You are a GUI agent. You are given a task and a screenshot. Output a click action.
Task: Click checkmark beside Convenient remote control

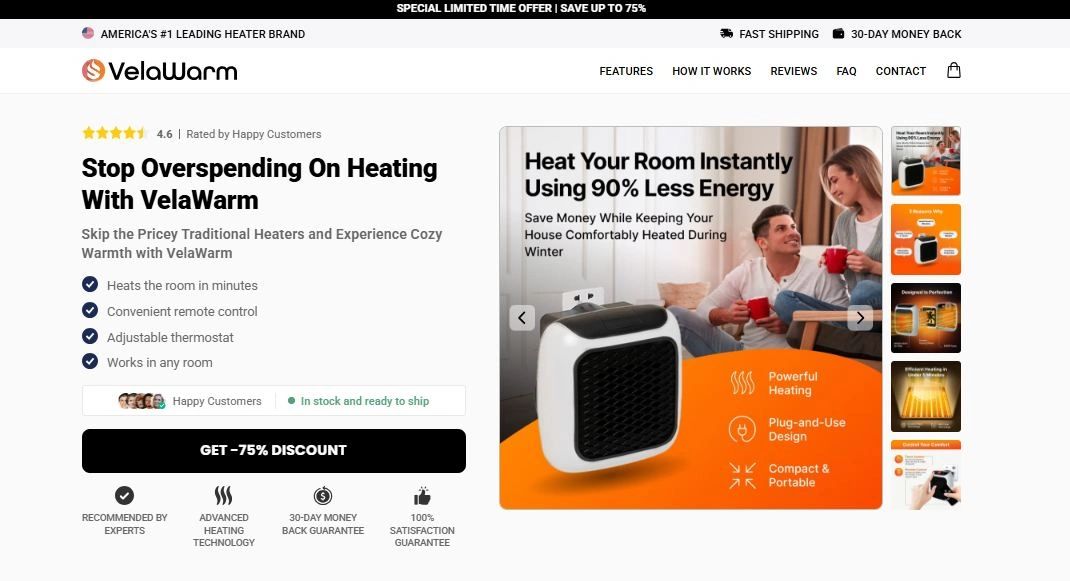[90, 311]
